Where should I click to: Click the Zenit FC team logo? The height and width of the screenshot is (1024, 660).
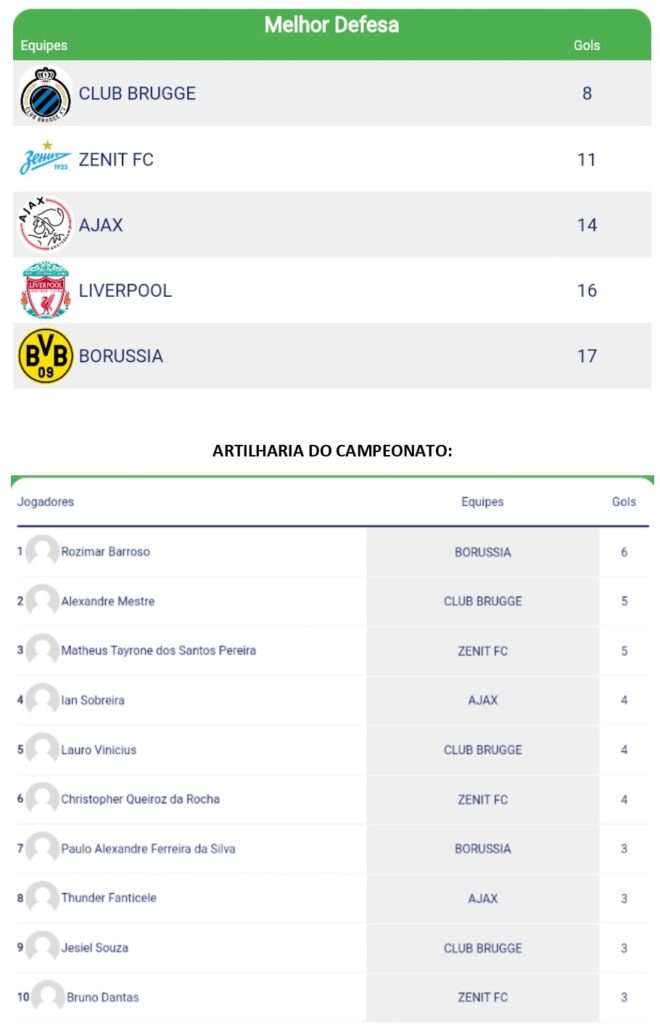click(x=46, y=159)
